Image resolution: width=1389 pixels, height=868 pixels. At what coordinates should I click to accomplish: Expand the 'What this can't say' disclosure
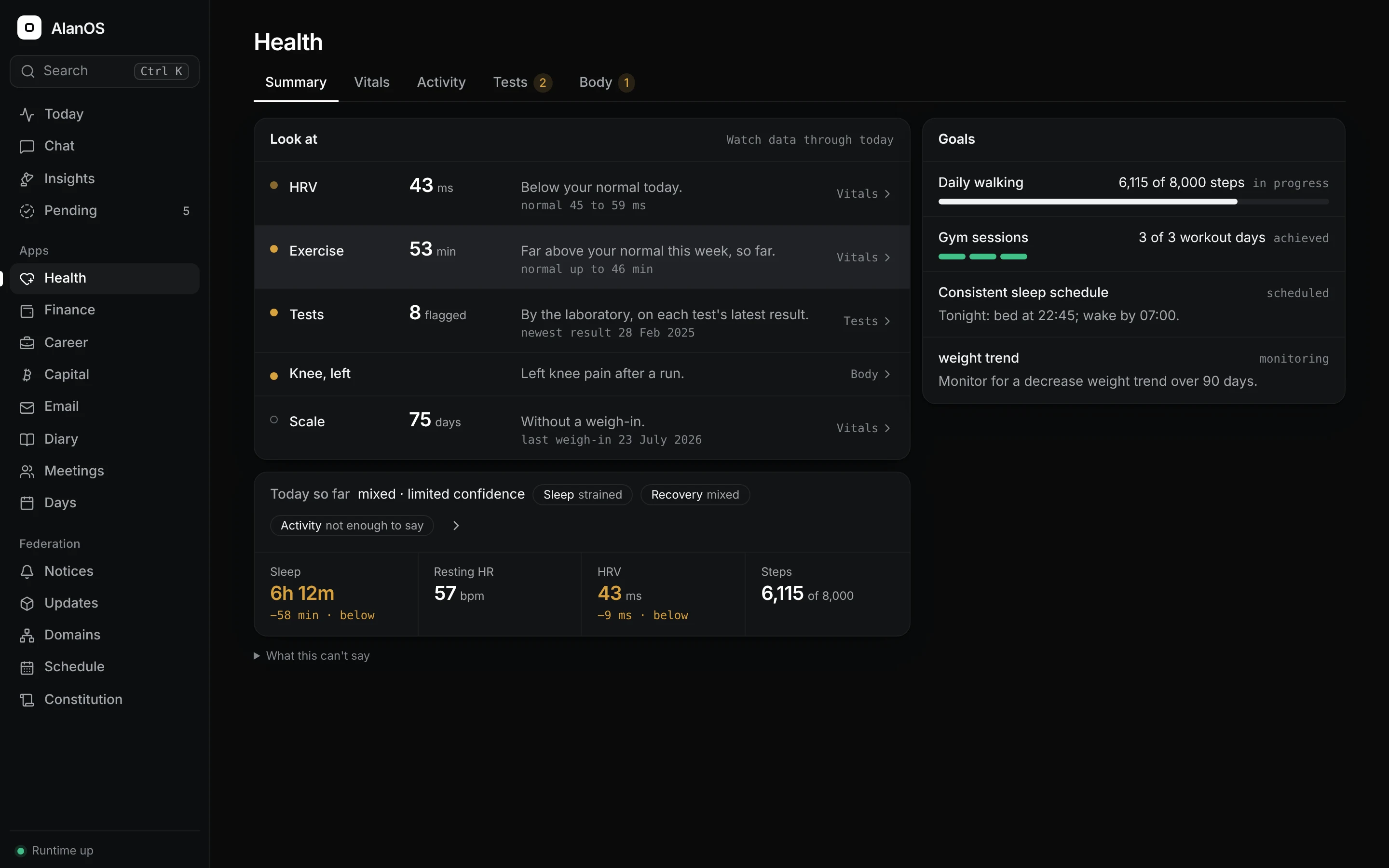(312, 656)
